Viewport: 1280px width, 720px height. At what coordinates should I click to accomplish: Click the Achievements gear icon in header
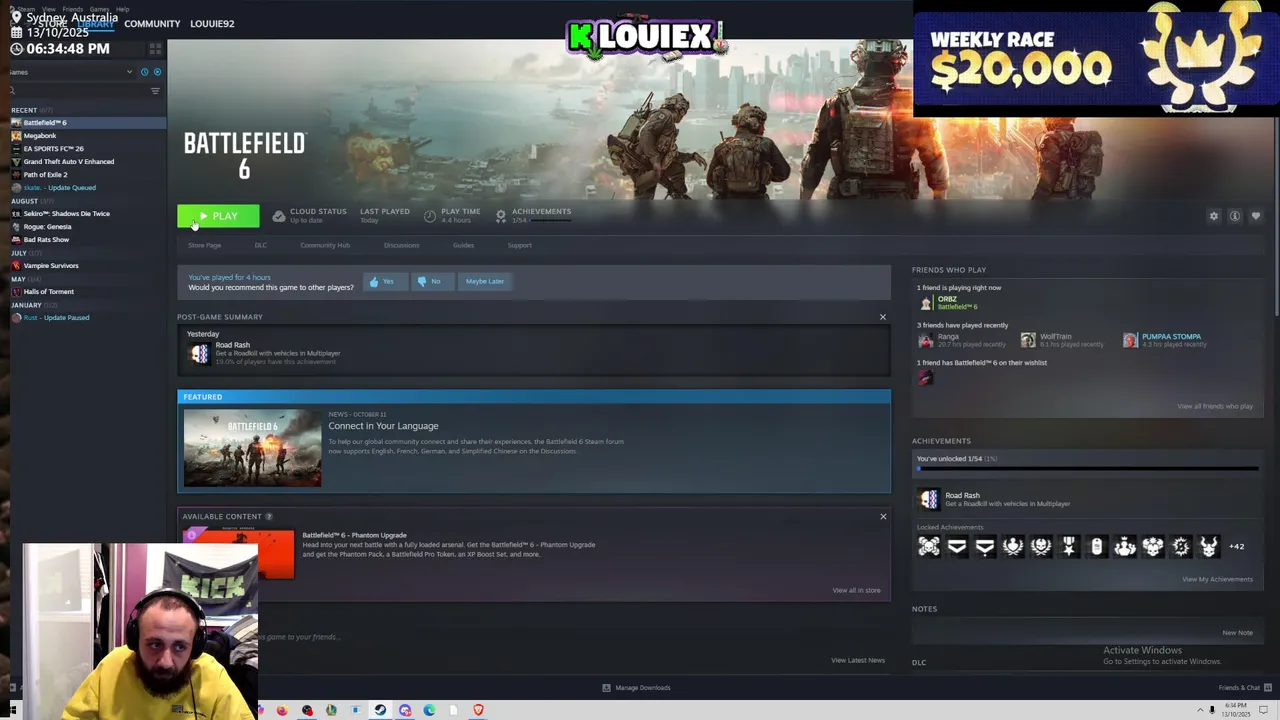(x=501, y=216)
